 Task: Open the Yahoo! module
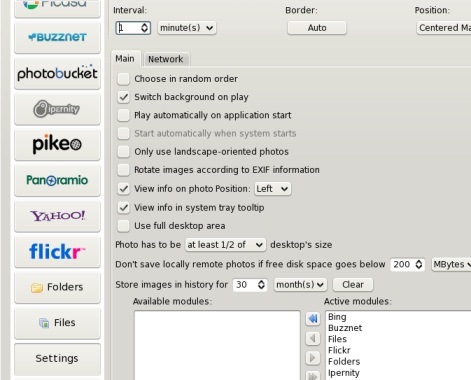click(57, 216)
